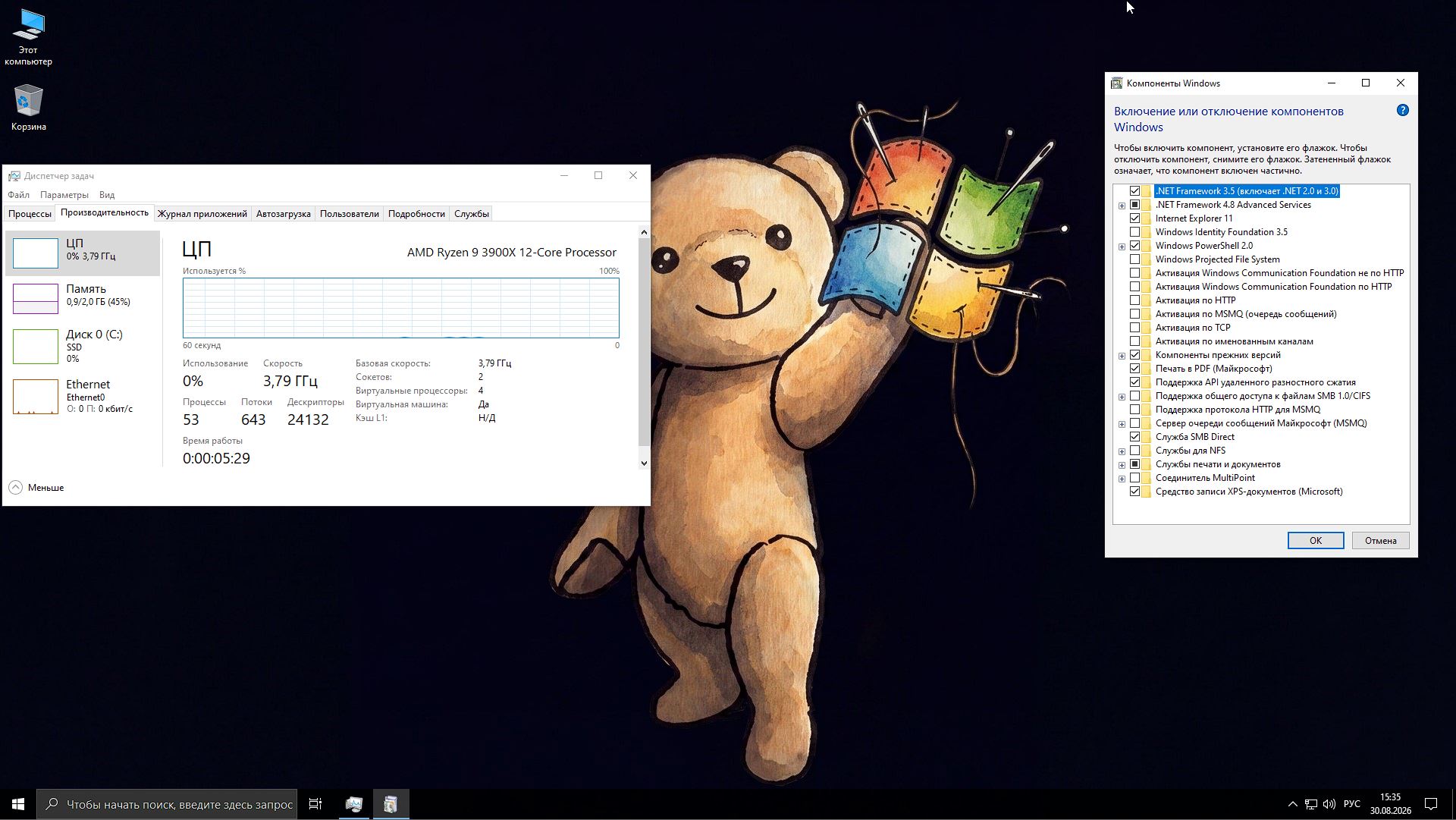Expand MultiPoint Connector node
This screenshot has width=1456, height=820.
[x=1122, y=479]
